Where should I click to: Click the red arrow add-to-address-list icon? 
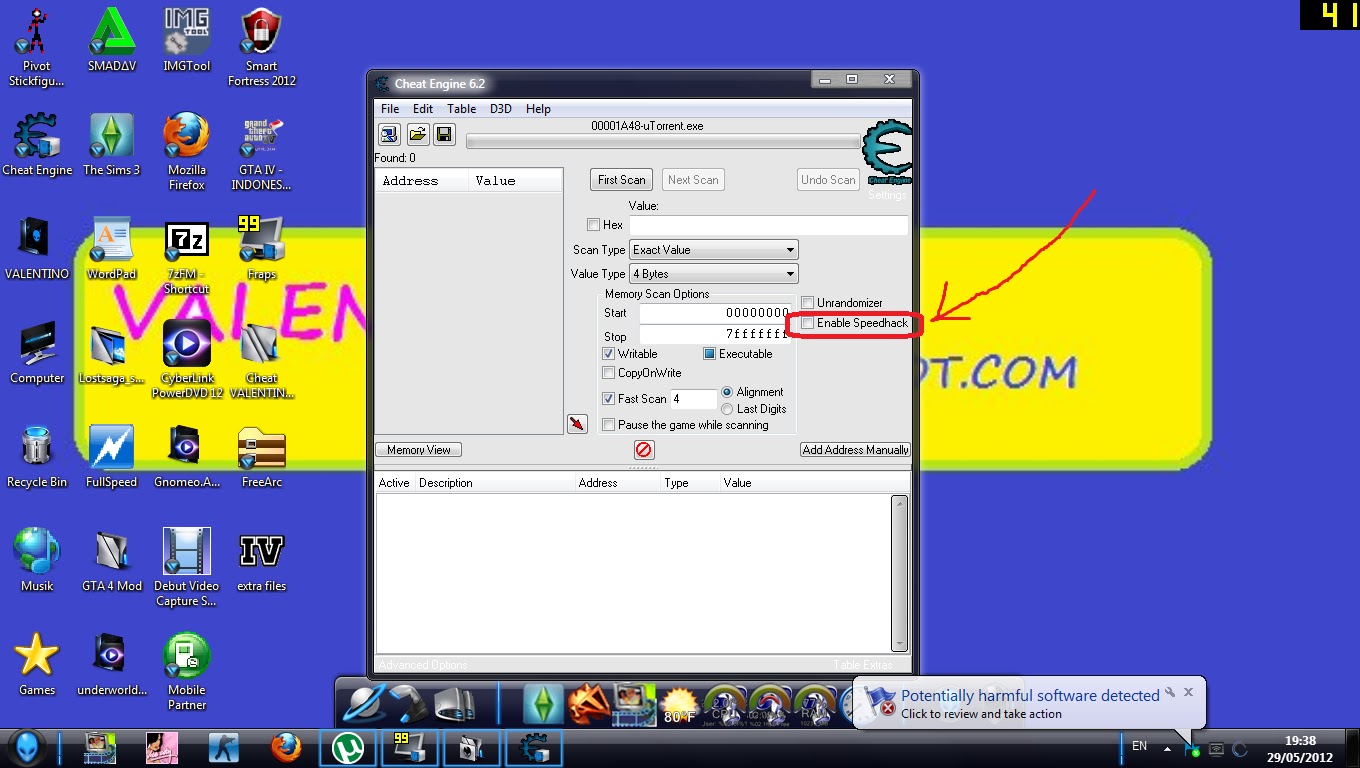(x=577, y=424)
